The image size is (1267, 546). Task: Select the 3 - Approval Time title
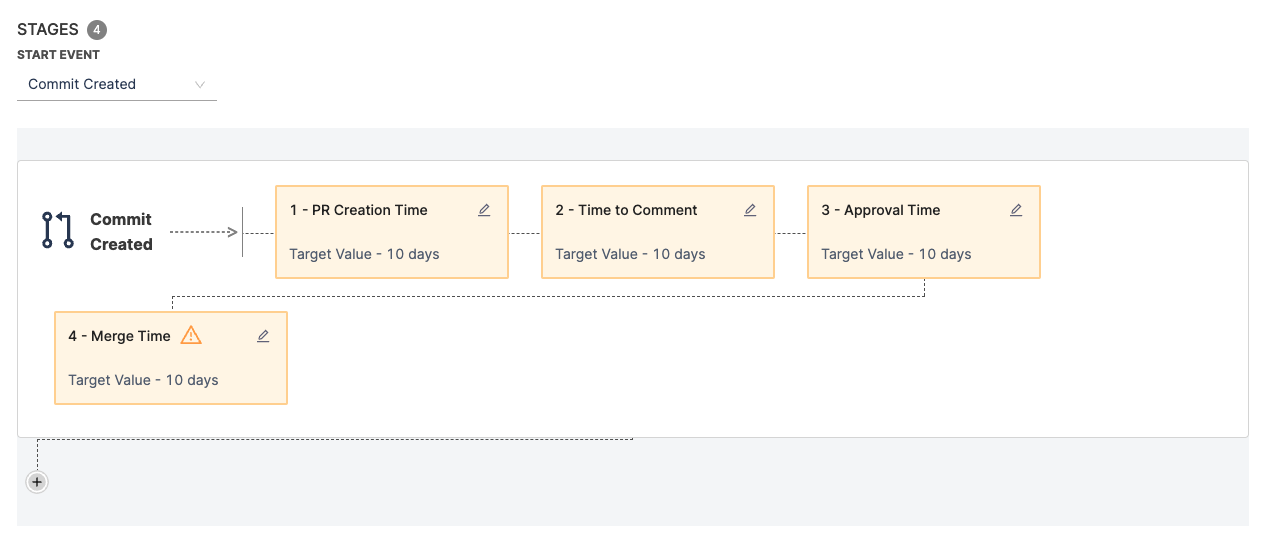[880, 210]
